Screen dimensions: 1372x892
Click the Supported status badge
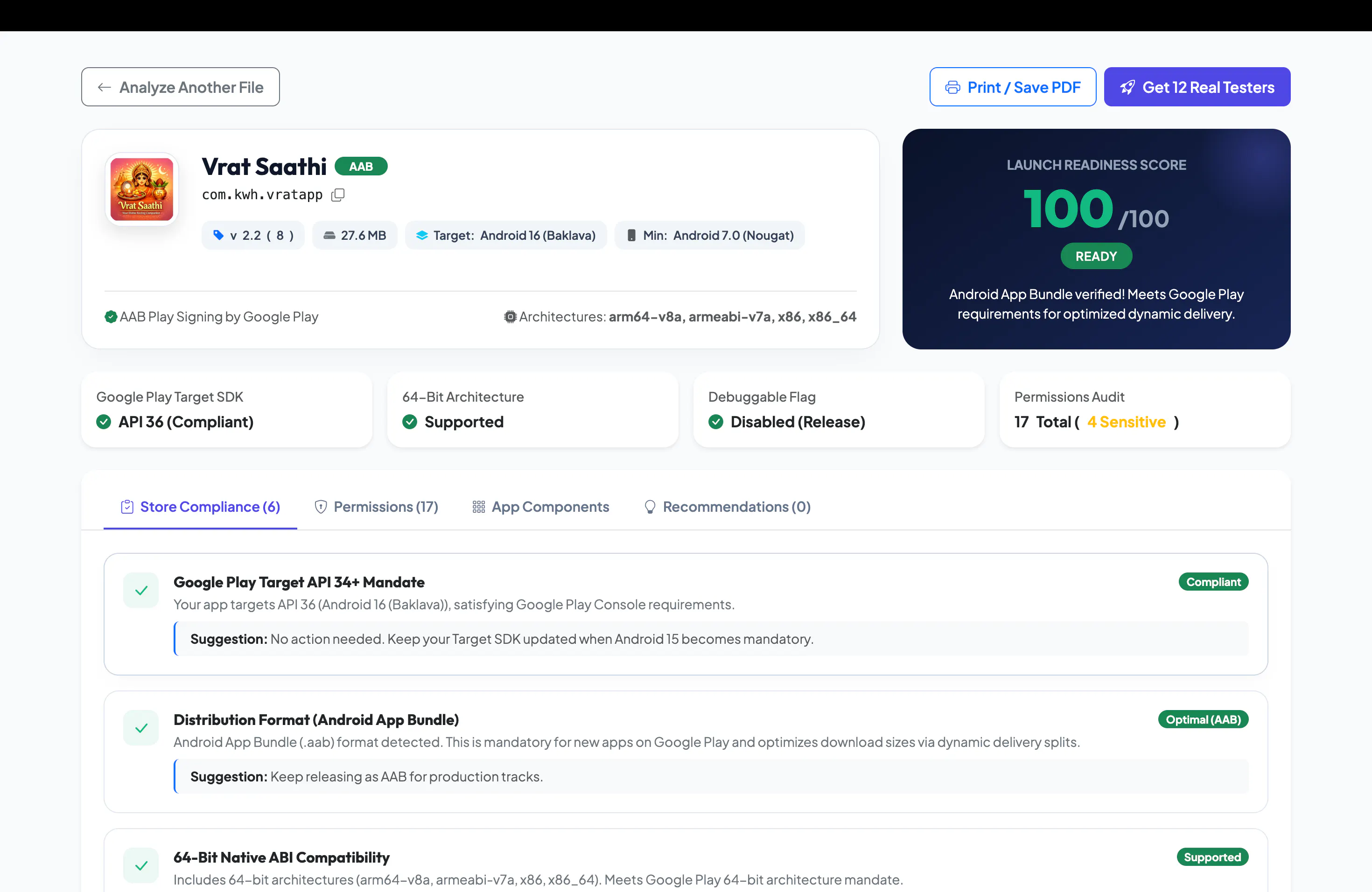pyautogui.click(x=1212, y=857)
